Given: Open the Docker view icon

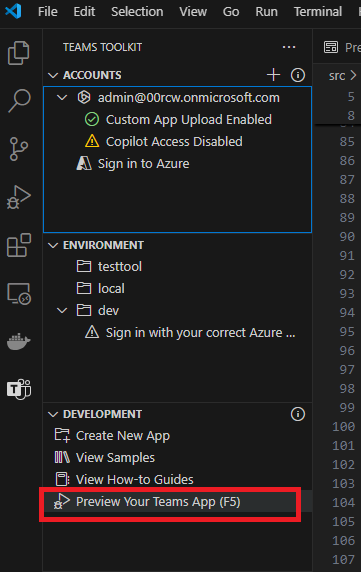Looking at the screenshot, I should 19,341.
